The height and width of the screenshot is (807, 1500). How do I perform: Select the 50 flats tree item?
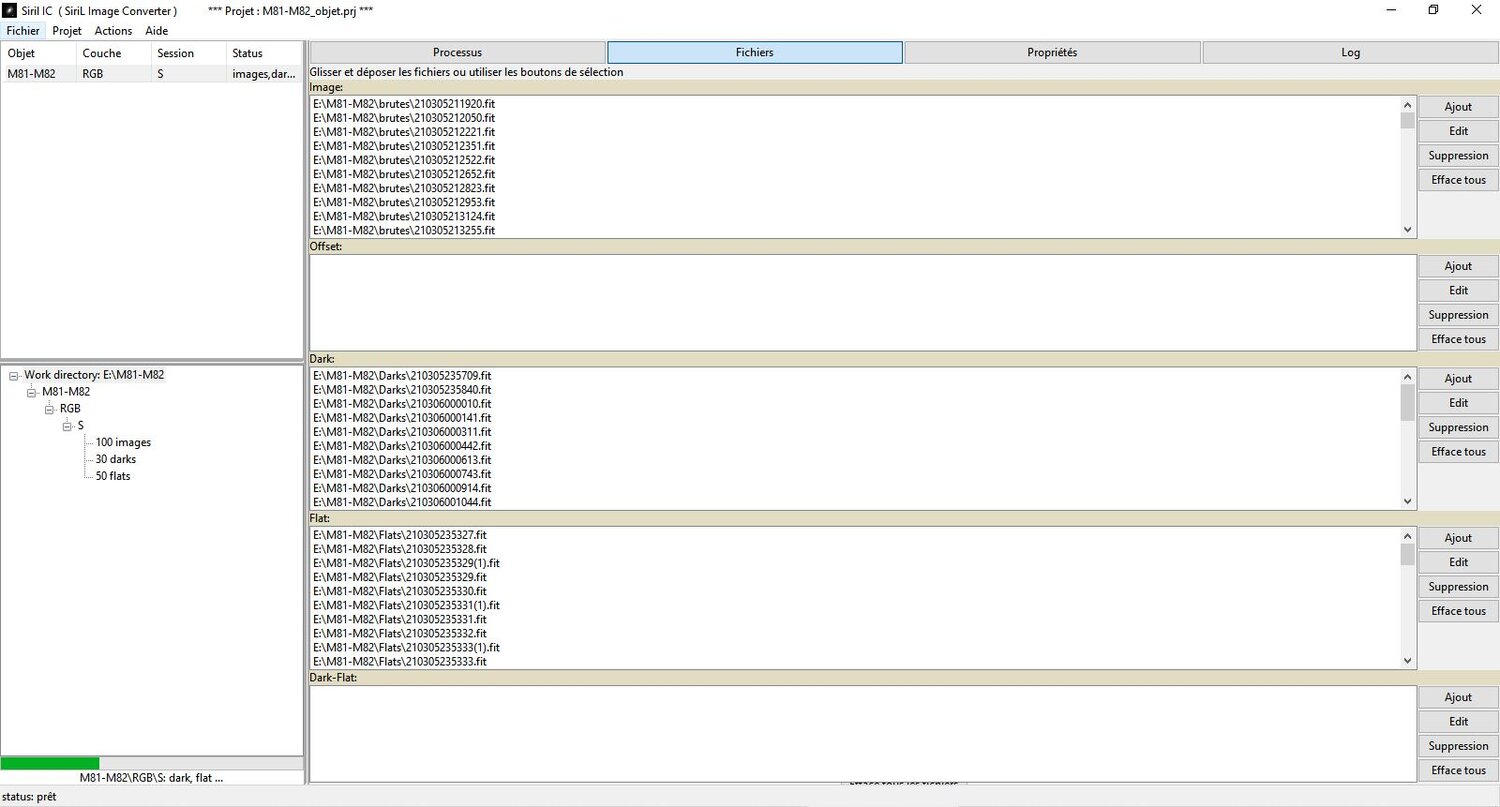click(113, 476)
